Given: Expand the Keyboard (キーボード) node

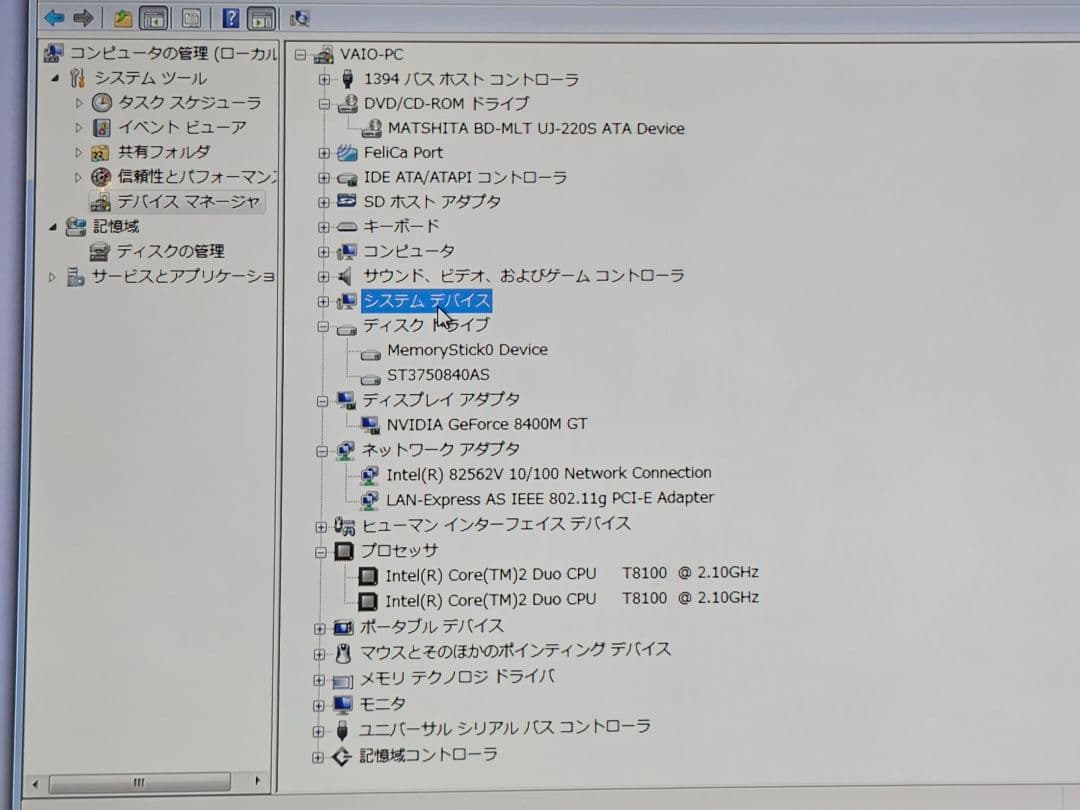Looking at the screenshot, I should point(324,227).
